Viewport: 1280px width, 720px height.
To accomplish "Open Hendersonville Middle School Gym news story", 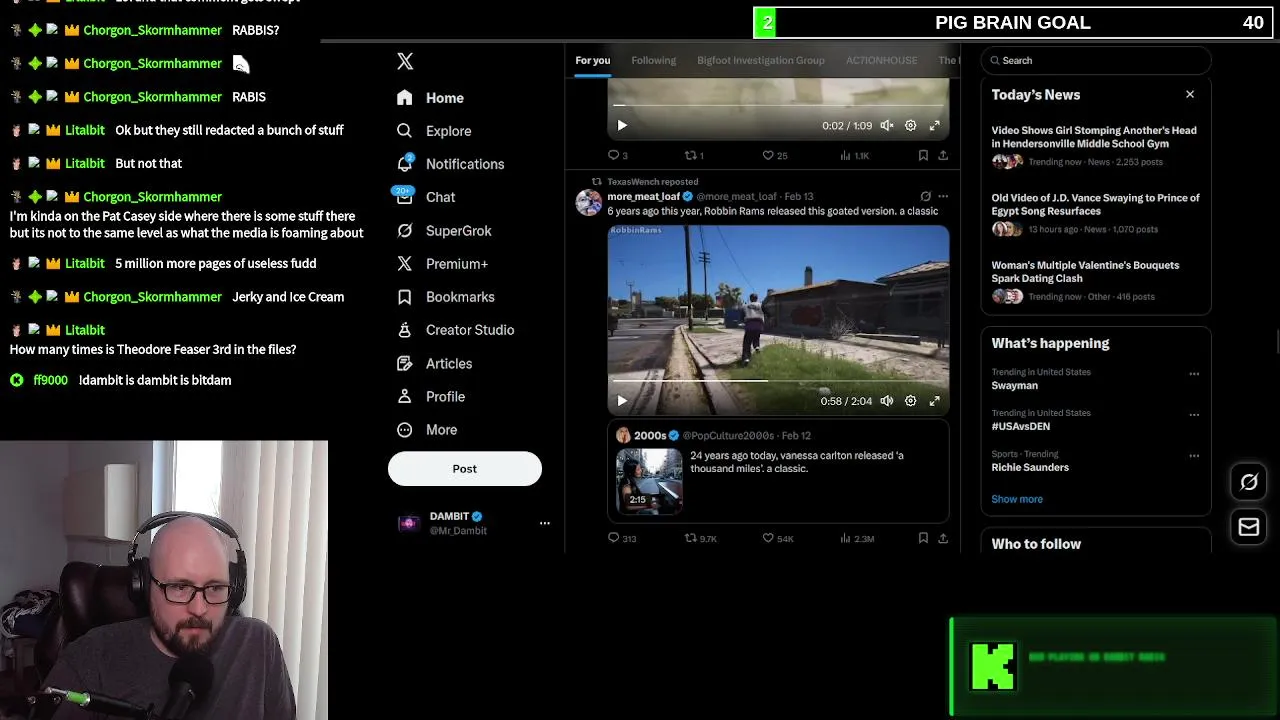I will click(1096, 146).
